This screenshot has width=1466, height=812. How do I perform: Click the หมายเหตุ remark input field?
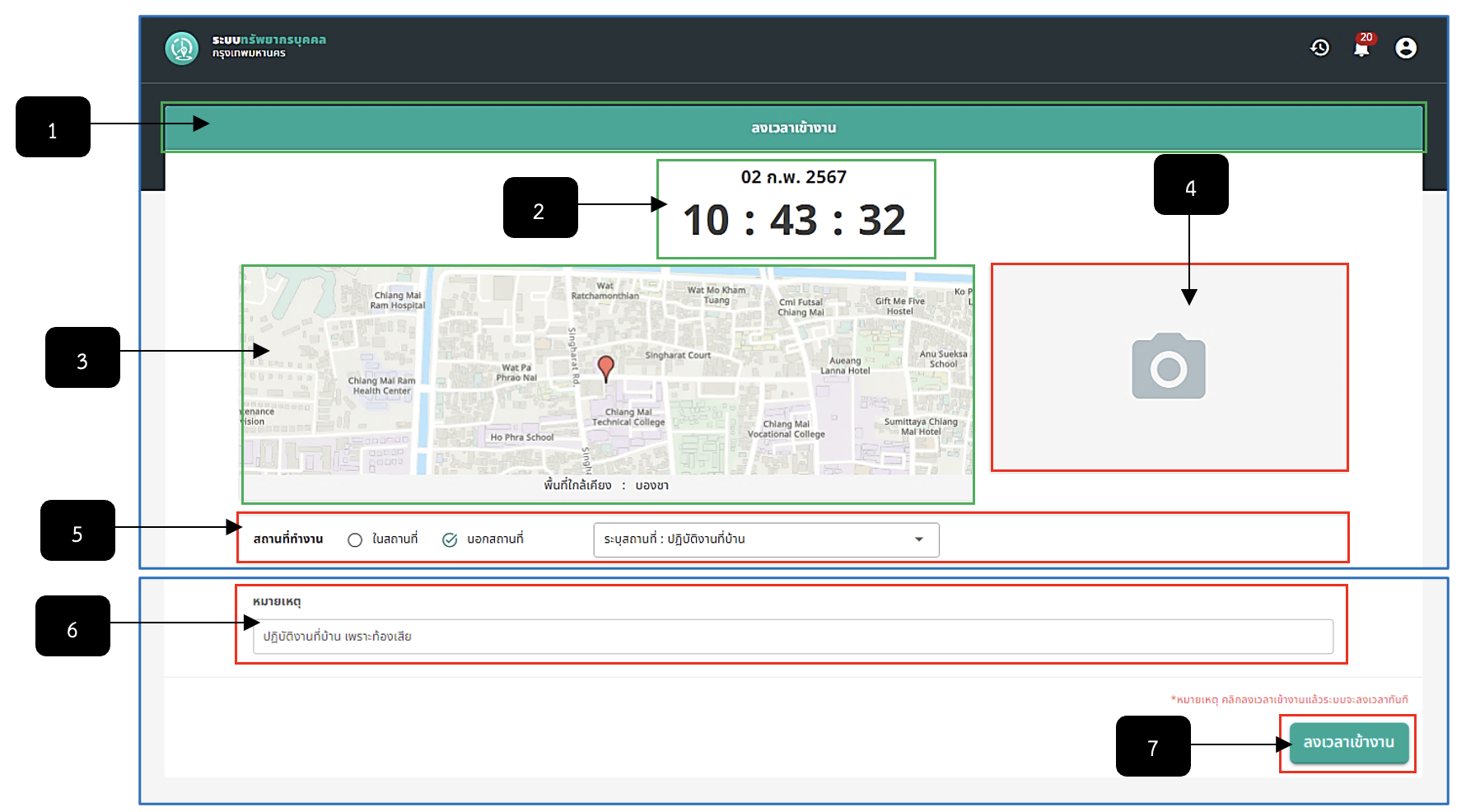(x=792, y=637)
